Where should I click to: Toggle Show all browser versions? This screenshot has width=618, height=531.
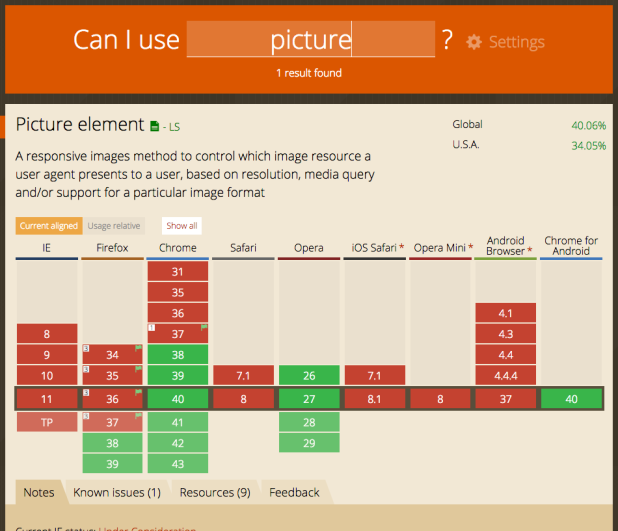[181, 226]
